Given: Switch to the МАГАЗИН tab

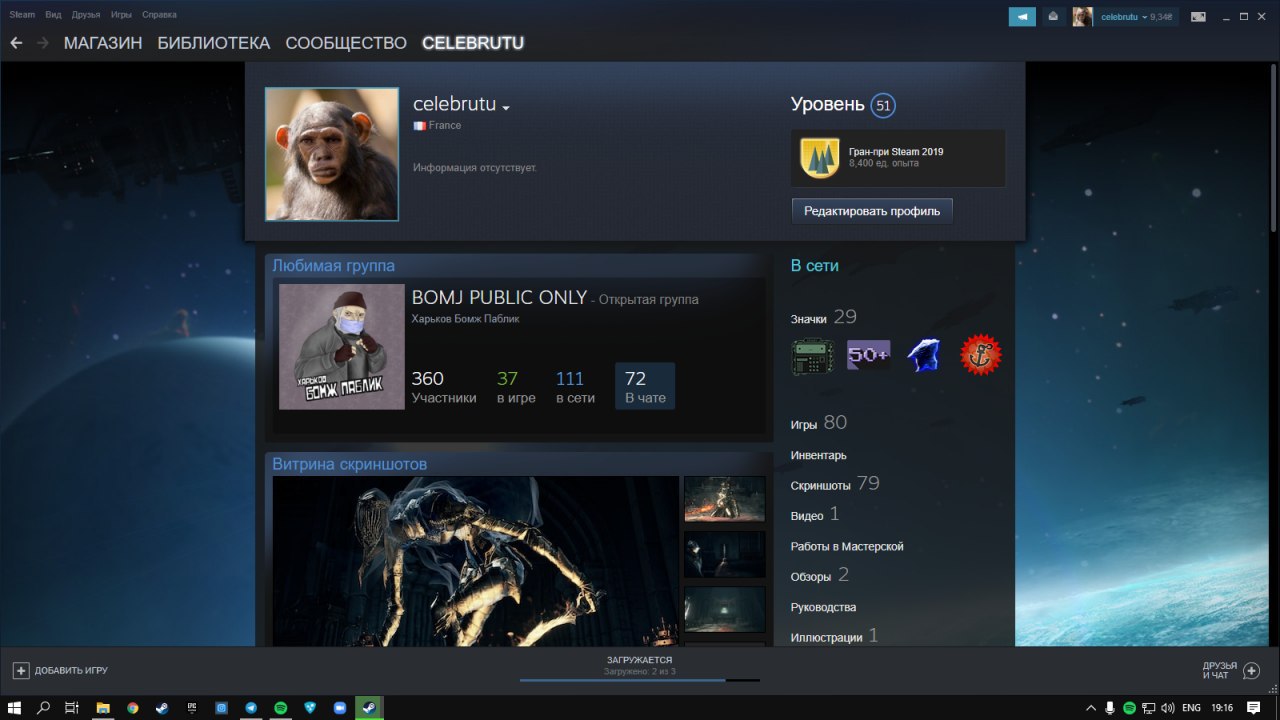Looking at the screenshot, I should 103,43.
